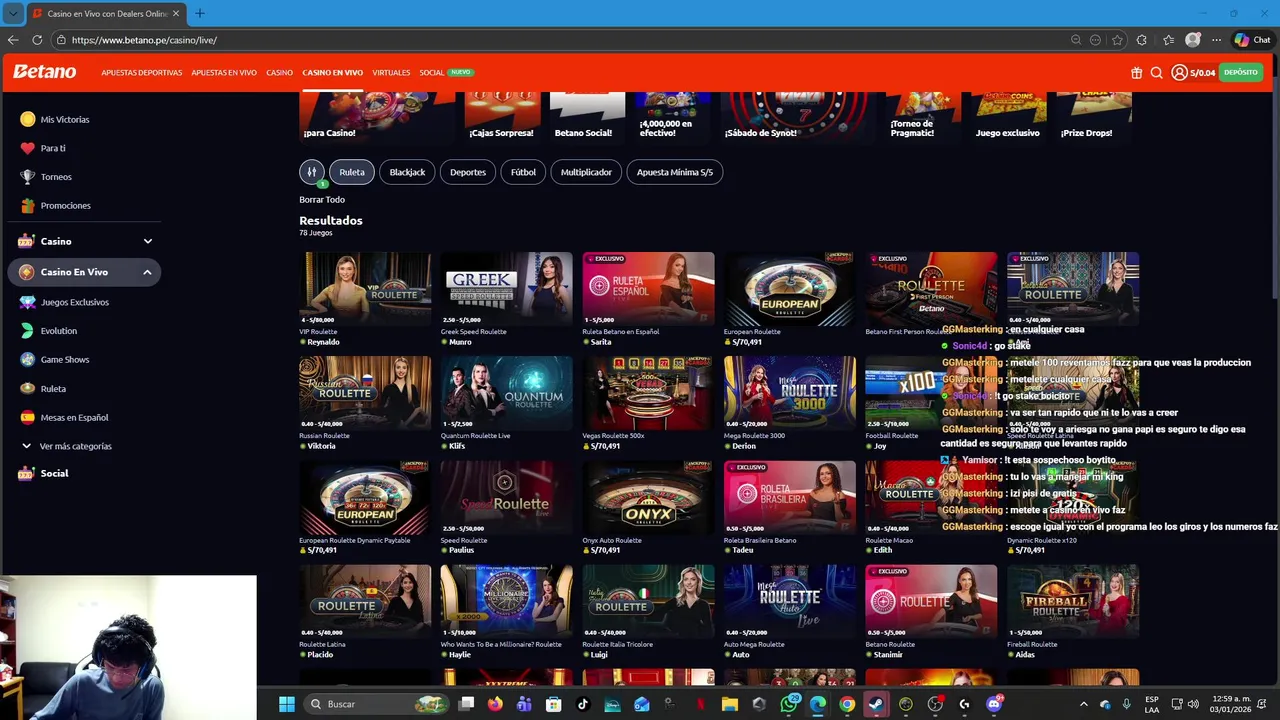Screen dimensions: 1280x720
Task: Open Roleta Brasileira Betano game
Action: point(790,498)
